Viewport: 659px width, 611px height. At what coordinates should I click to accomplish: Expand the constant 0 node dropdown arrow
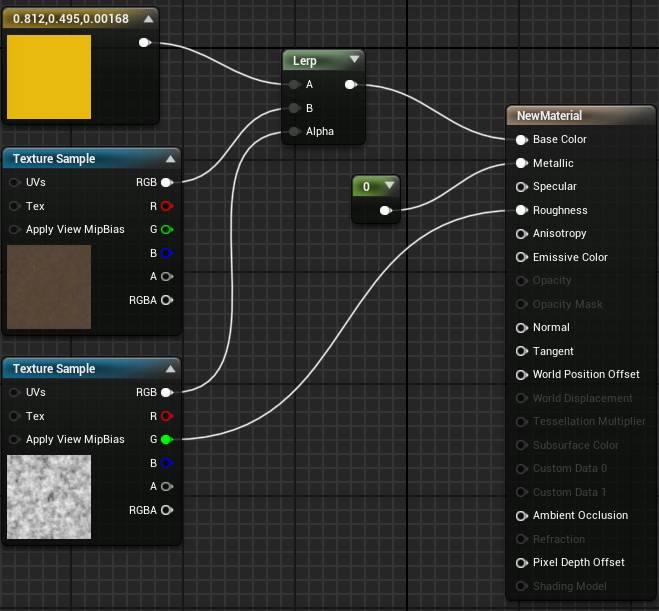pyautogui.click(x=389, y=185)
